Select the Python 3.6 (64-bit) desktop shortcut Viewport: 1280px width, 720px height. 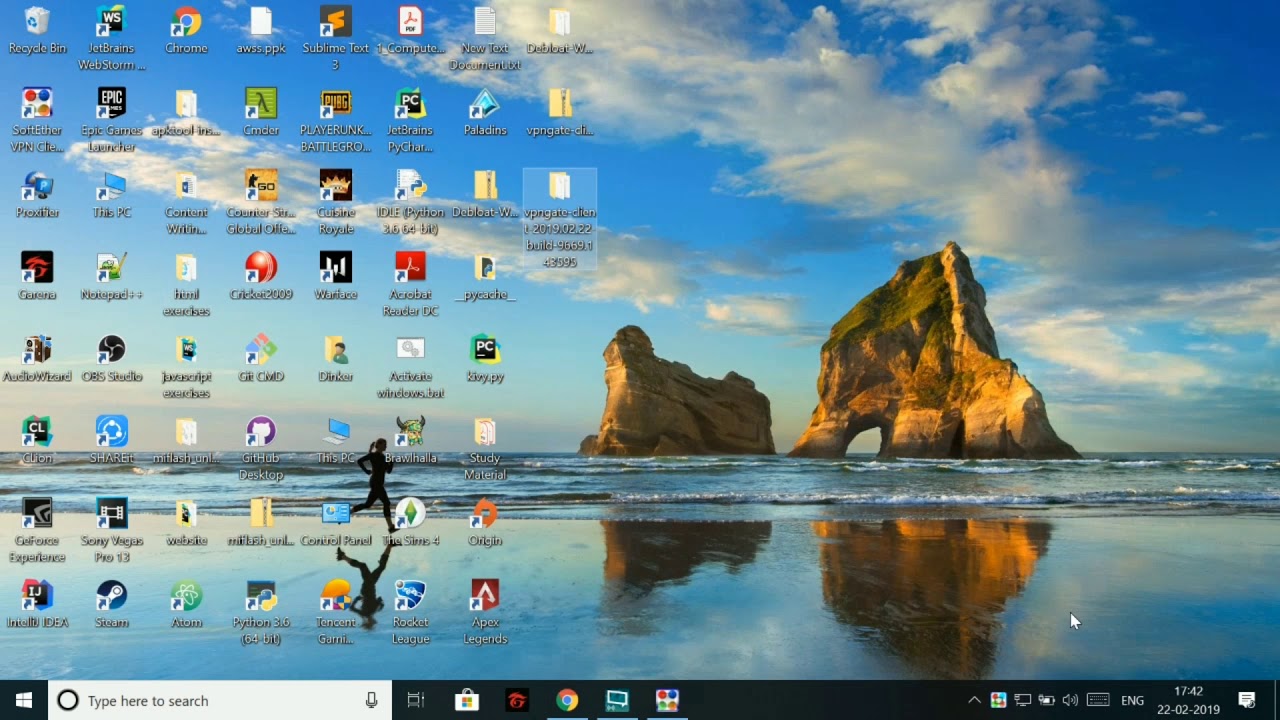click(261, 612)
